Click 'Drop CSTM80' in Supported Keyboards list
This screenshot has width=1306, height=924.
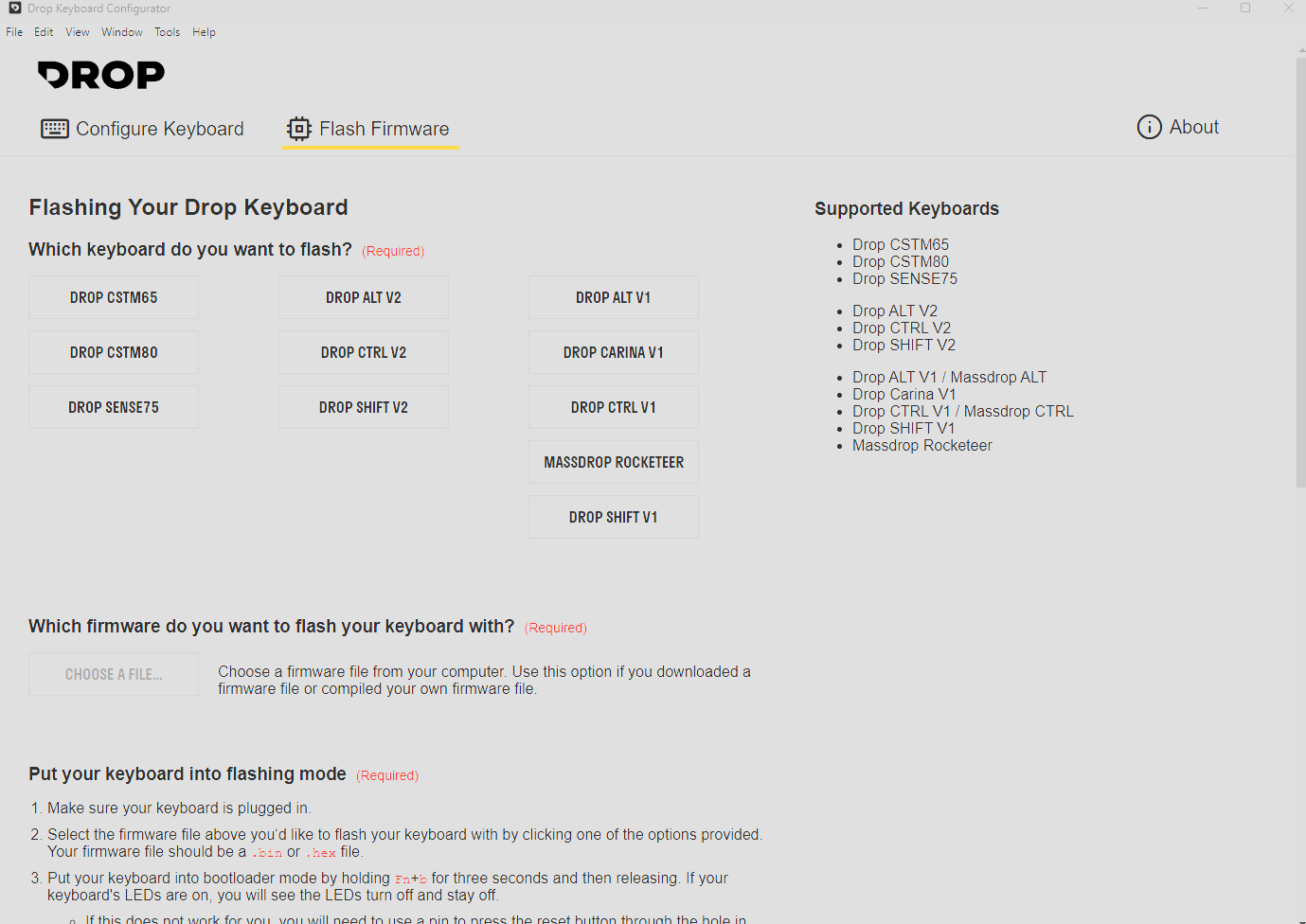pos(901,261)
